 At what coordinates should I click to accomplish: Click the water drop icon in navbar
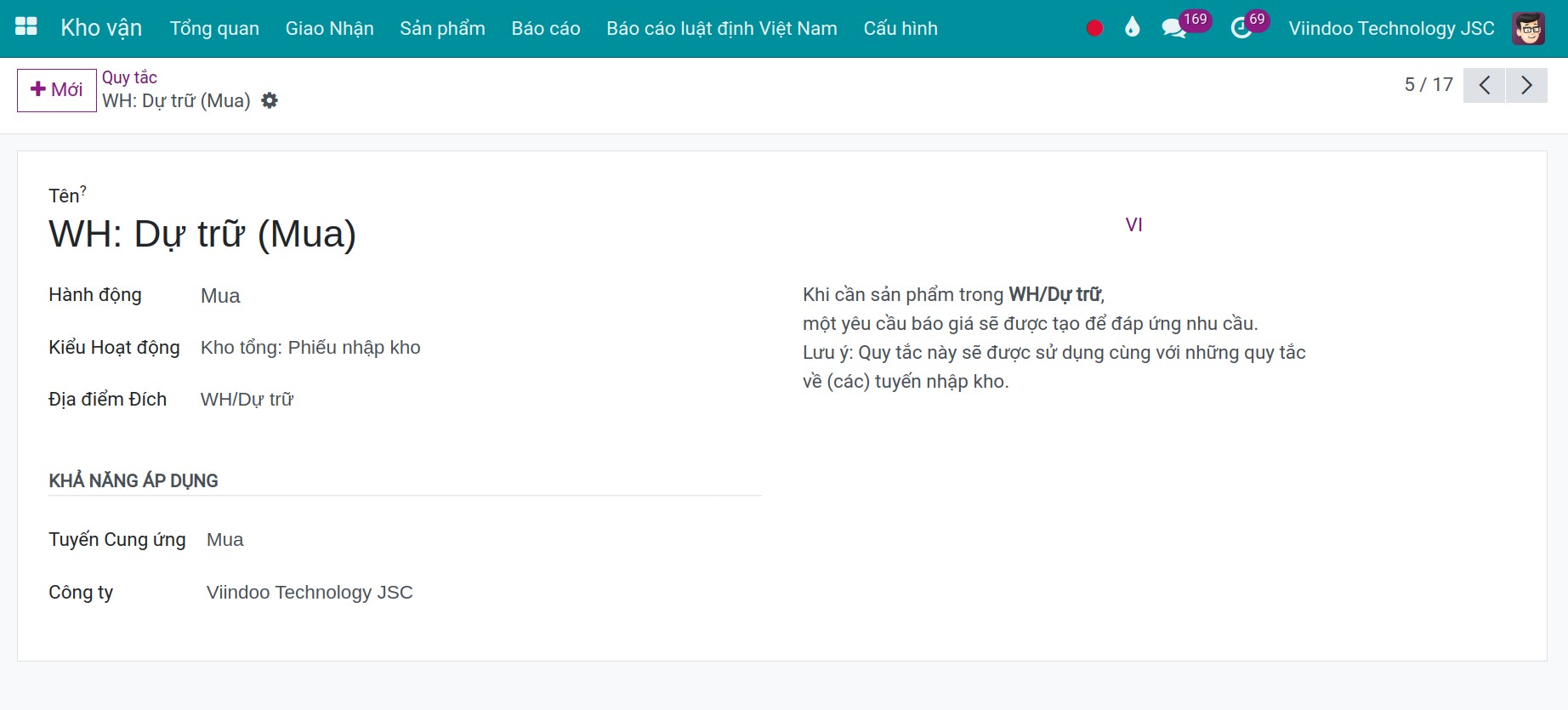[1132, 28]
